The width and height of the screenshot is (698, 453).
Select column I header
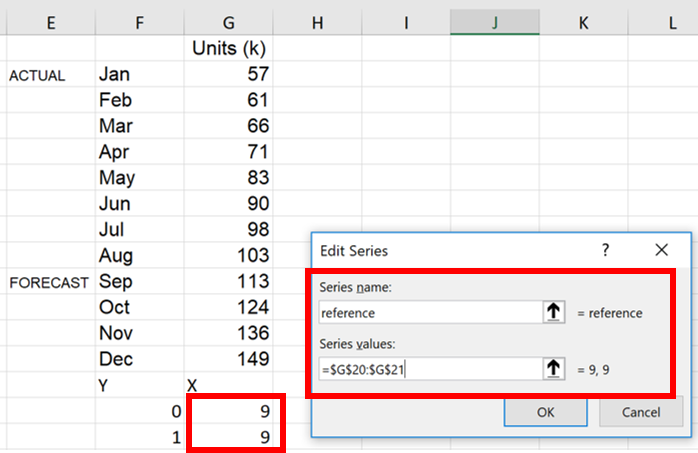[406, 22]
